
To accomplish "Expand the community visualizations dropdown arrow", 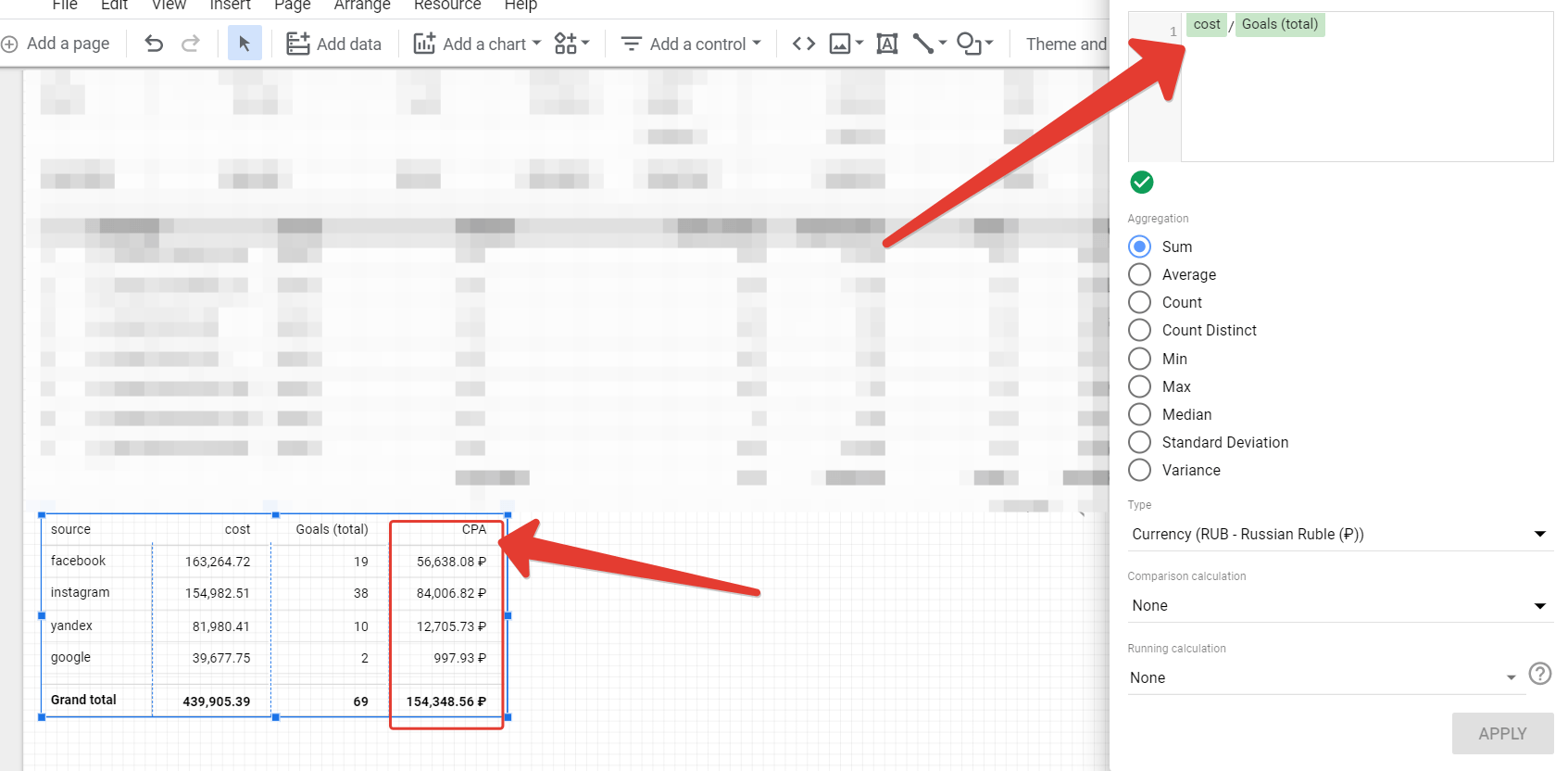I will pos(585,44).
